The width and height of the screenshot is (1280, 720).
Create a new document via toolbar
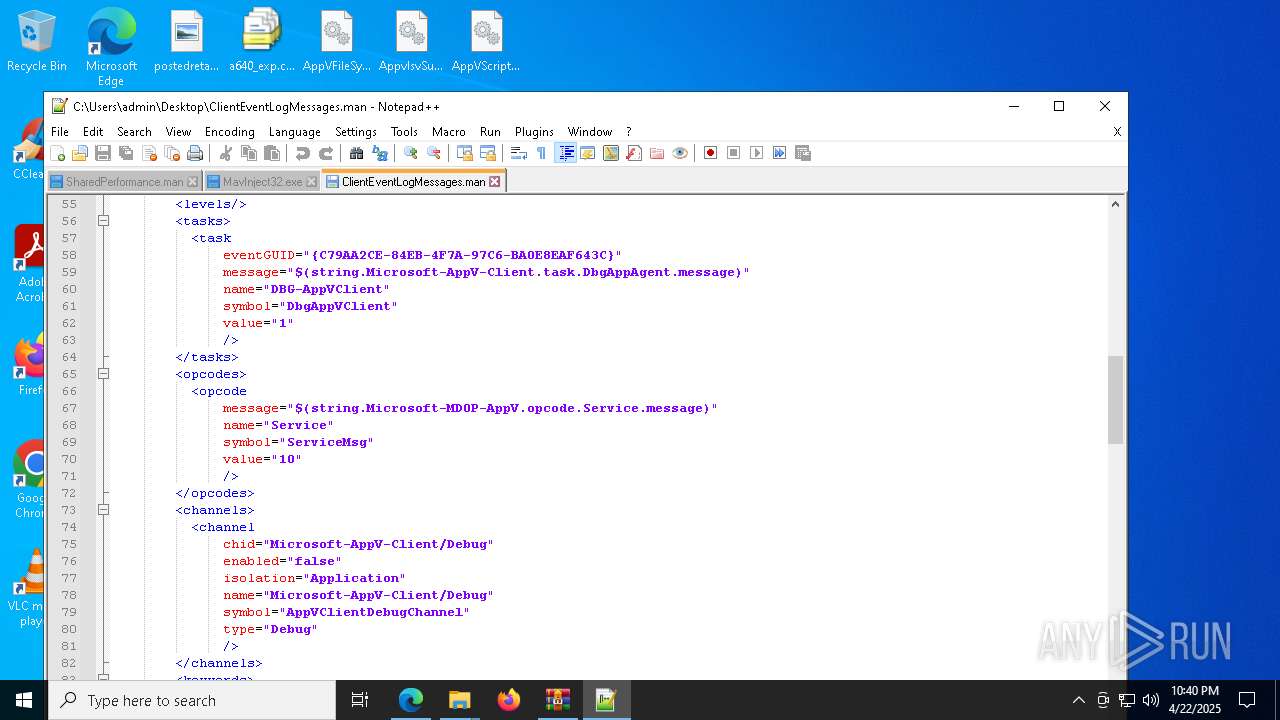58,153
